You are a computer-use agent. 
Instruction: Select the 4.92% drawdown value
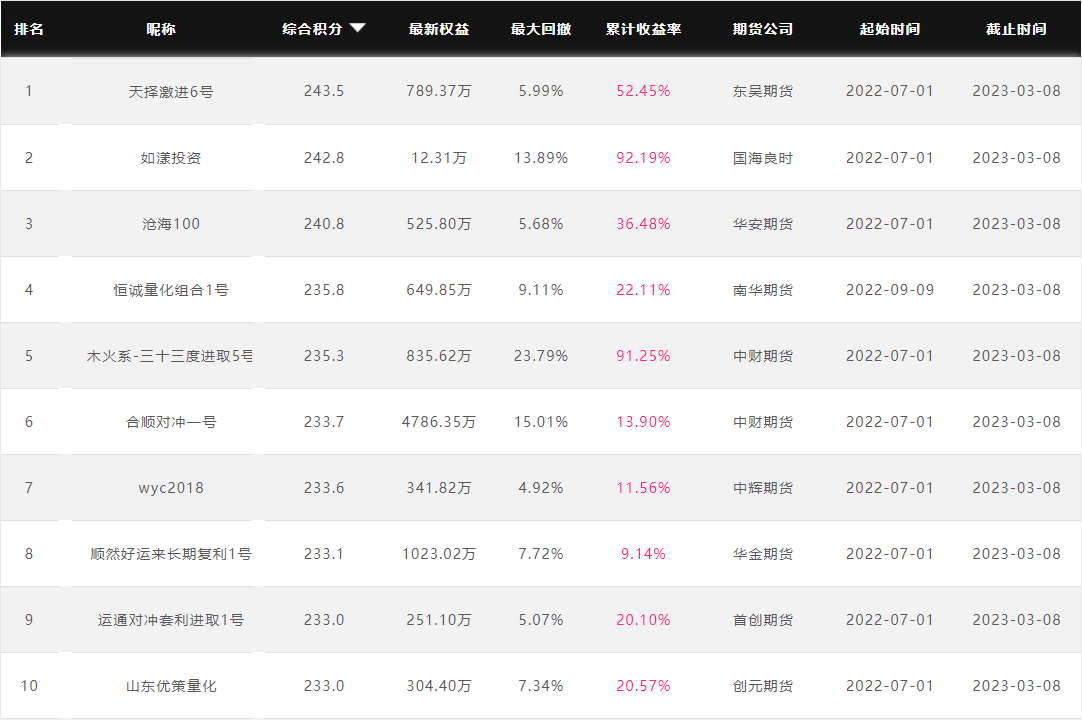(x=541, y=488)
